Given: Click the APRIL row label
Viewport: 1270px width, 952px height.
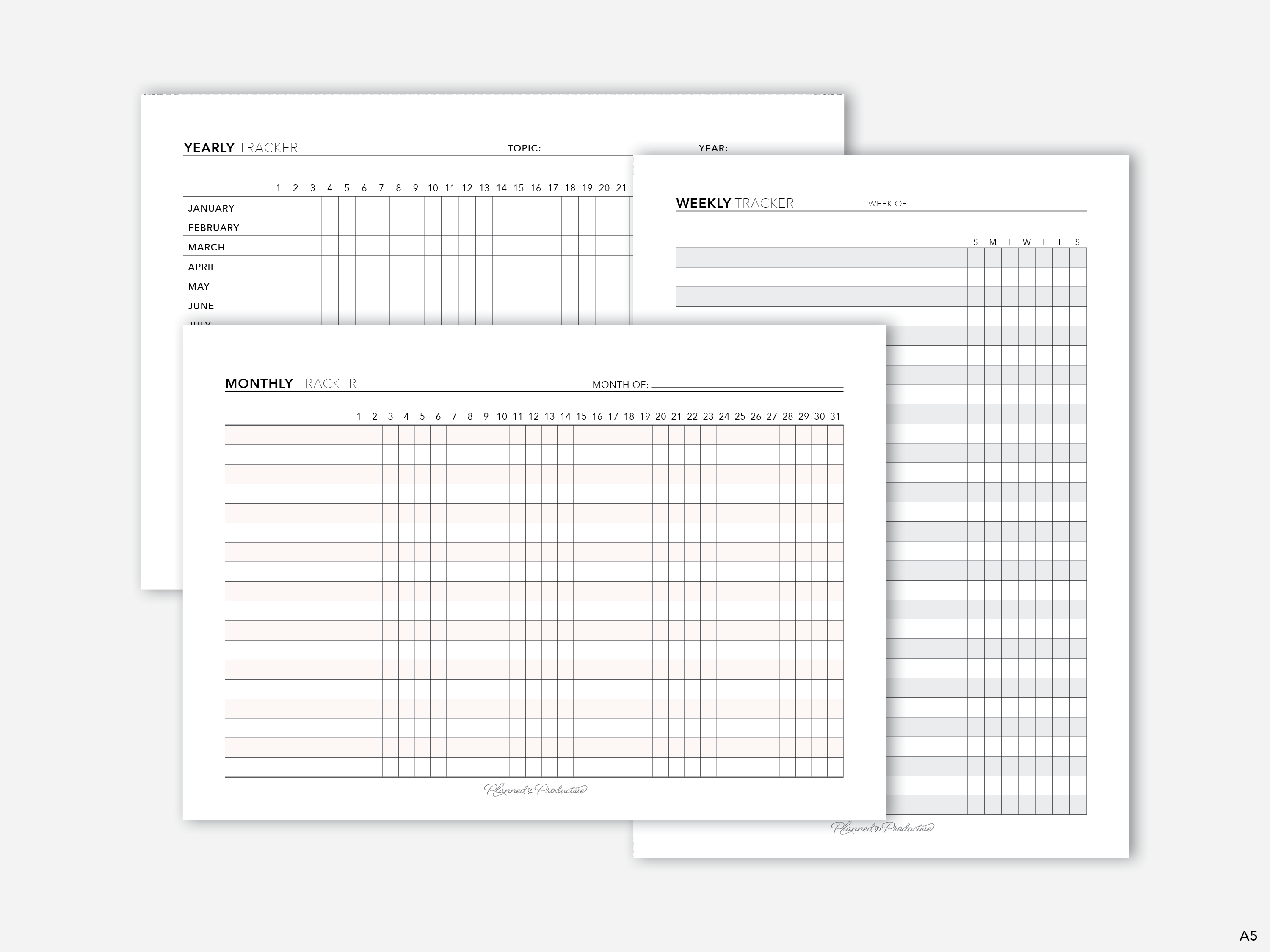Looking at the screenshot, I should coord(202,267).
